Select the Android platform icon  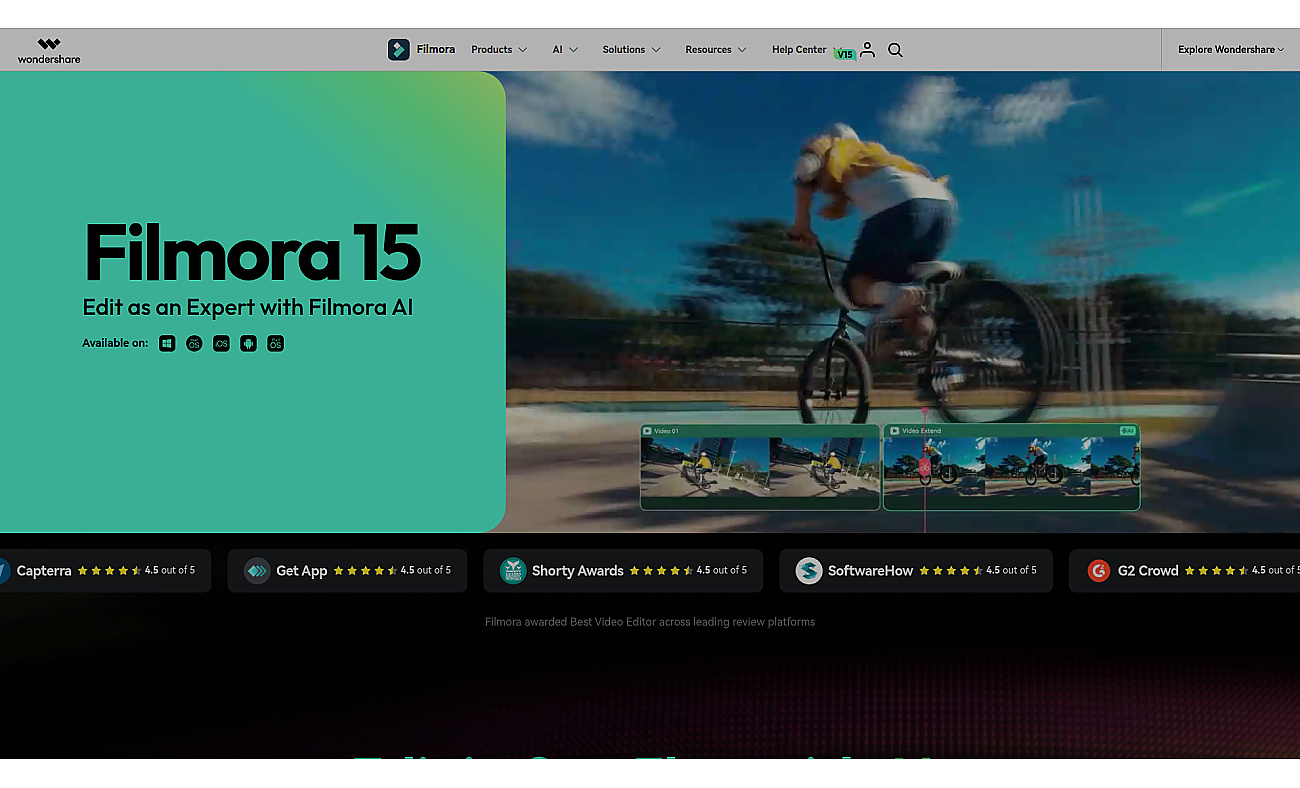[x=248, y=343]
